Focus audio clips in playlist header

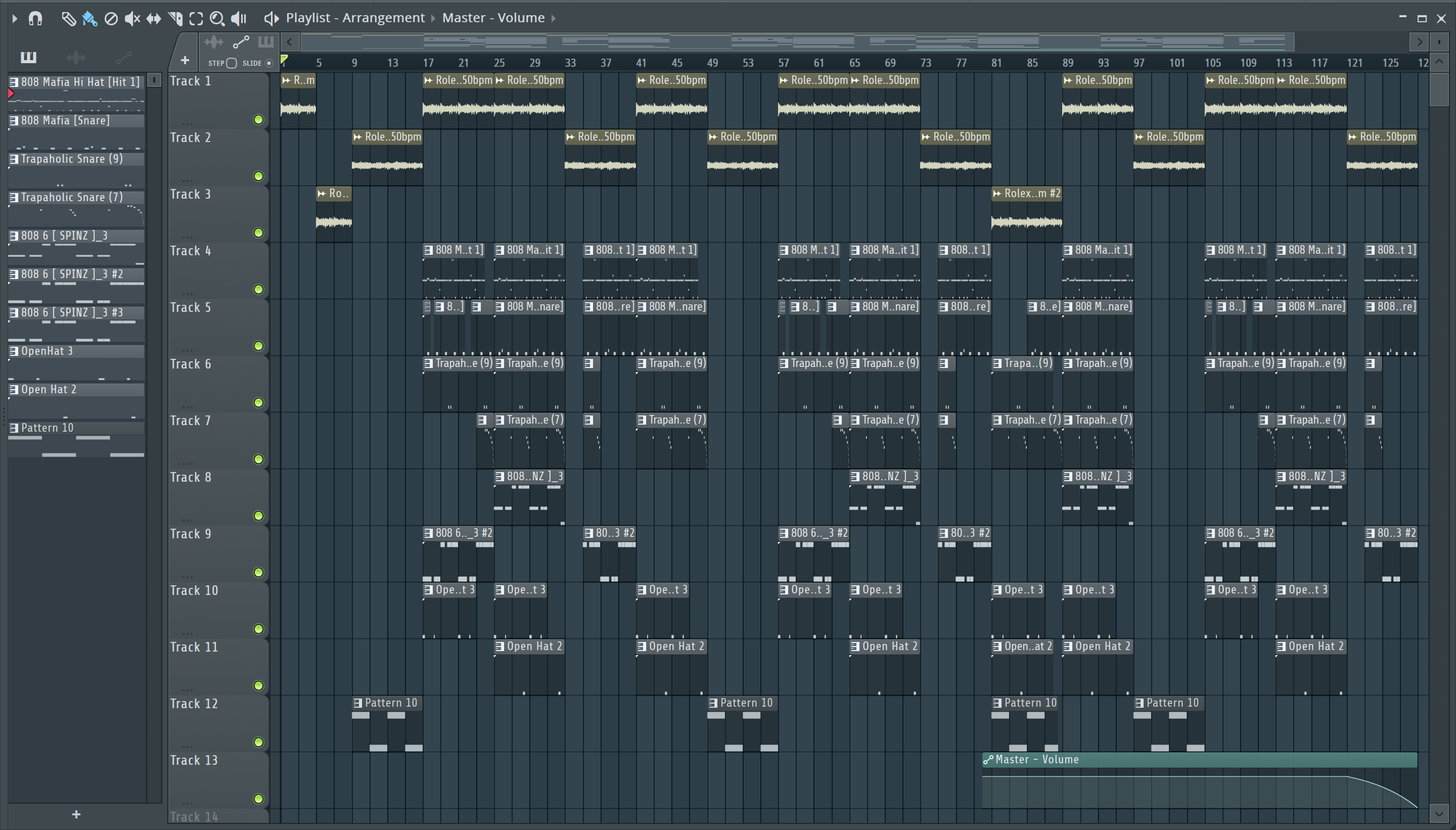[214, 41]
